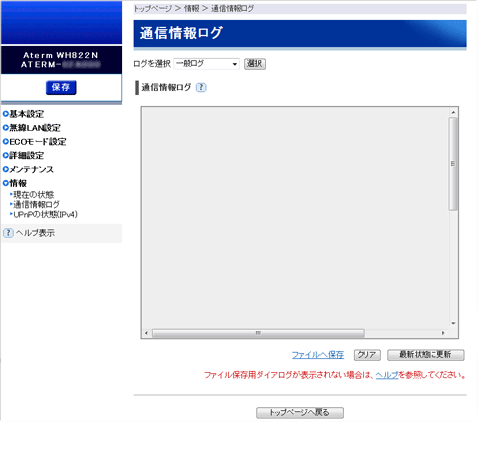Click vertical scrollbar thumb in log
Image resolution: width=479 pixels, height=462 pixels.
point(453,164)
